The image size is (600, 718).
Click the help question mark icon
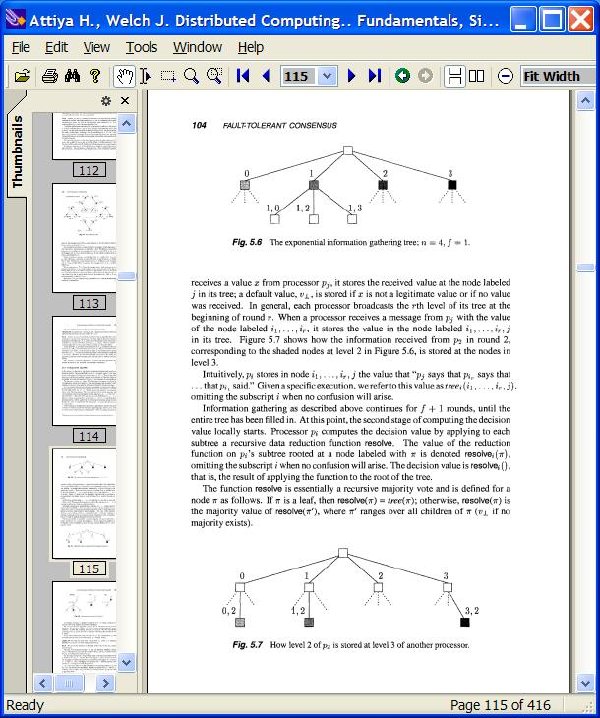point(95,76)
